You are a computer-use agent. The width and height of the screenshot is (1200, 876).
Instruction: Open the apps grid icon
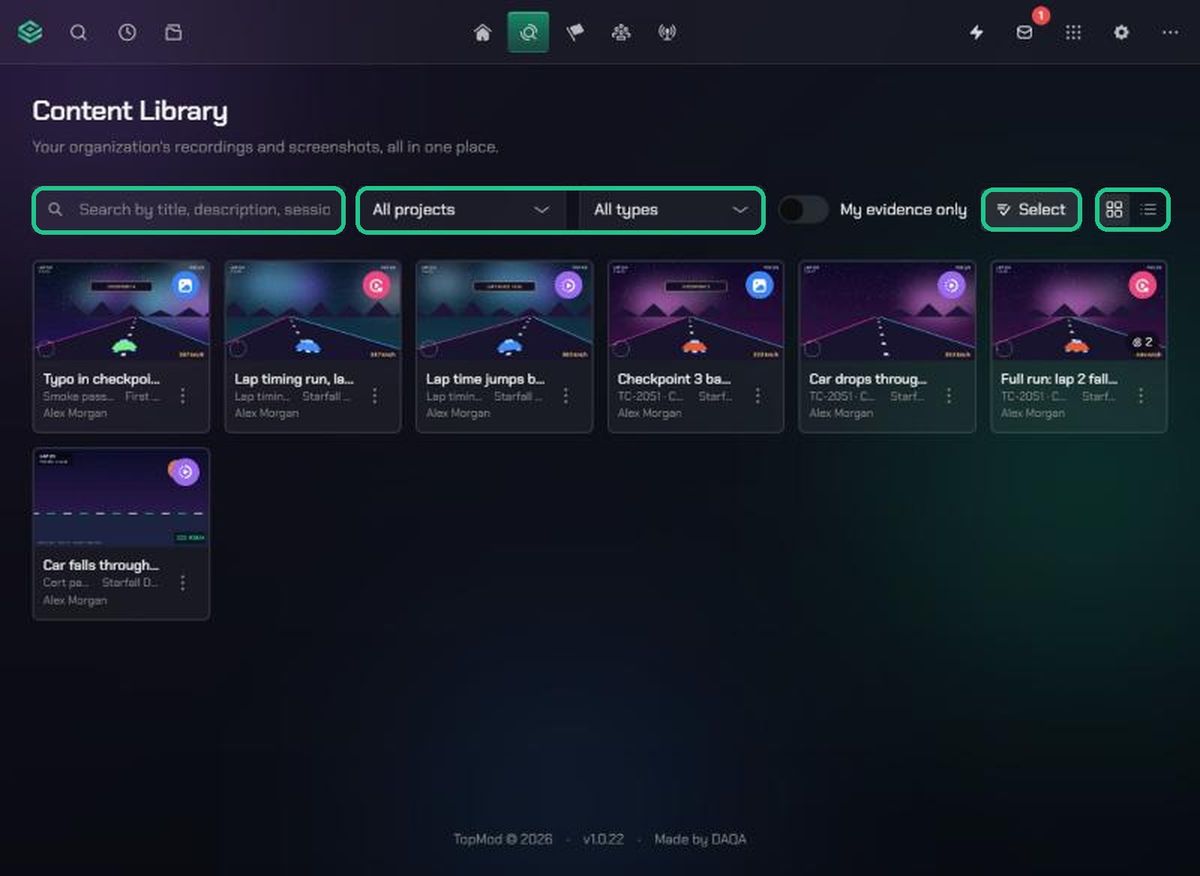[x=1073, y=32]
